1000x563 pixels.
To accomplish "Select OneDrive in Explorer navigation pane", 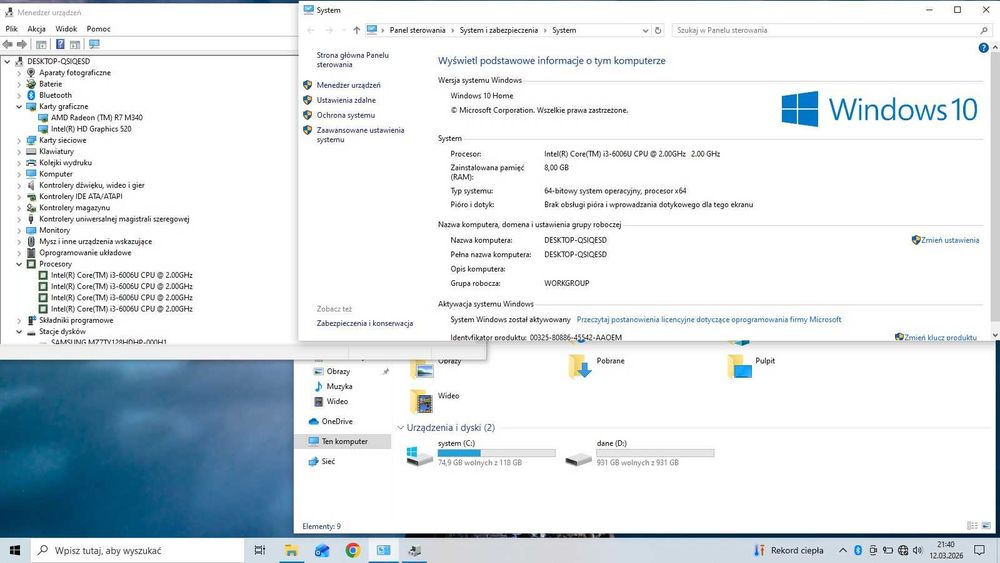I will click(337, 421).
